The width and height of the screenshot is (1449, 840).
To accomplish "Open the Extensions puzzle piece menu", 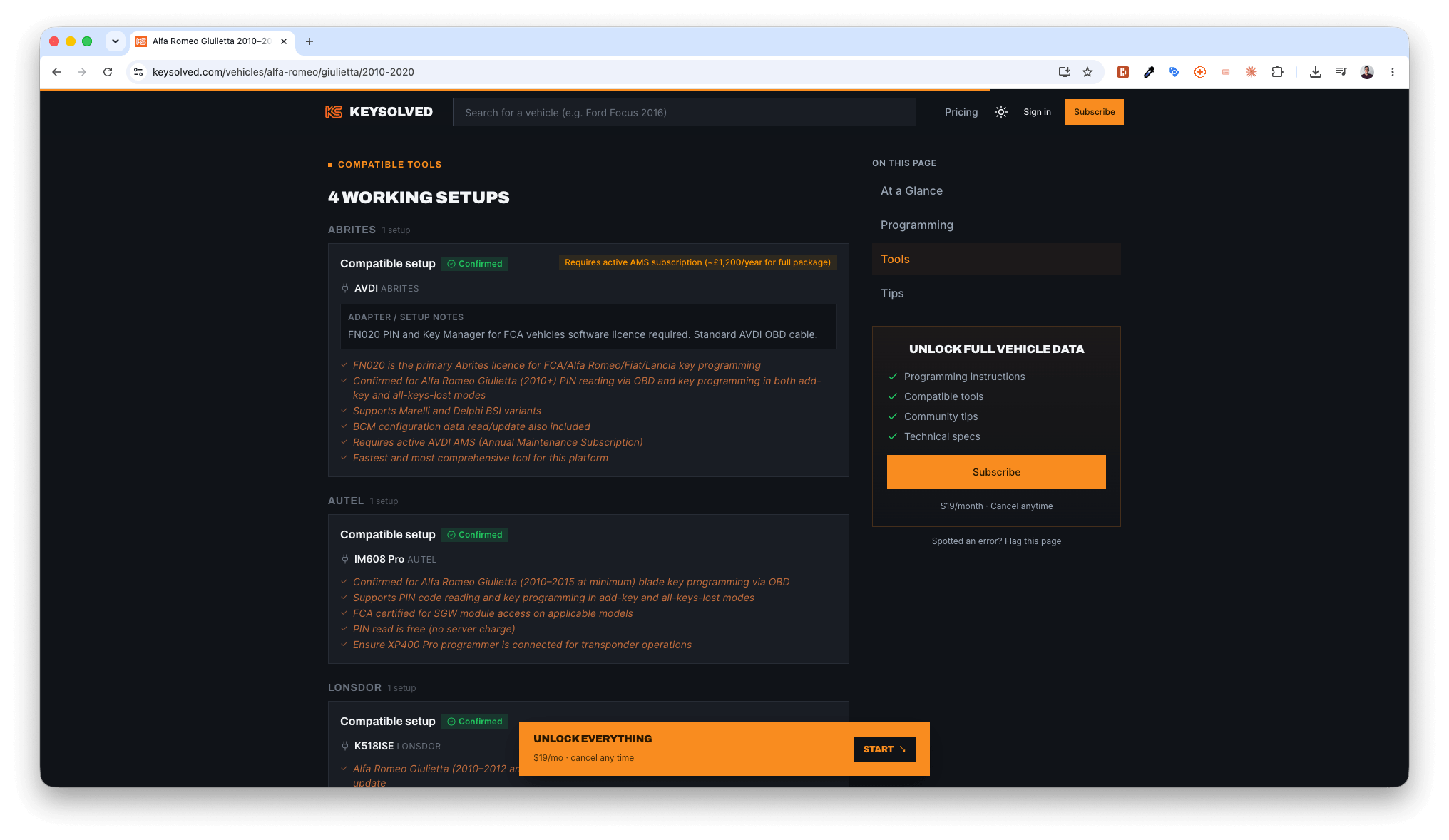I will pyautogui.click(x=1277, y=72).
